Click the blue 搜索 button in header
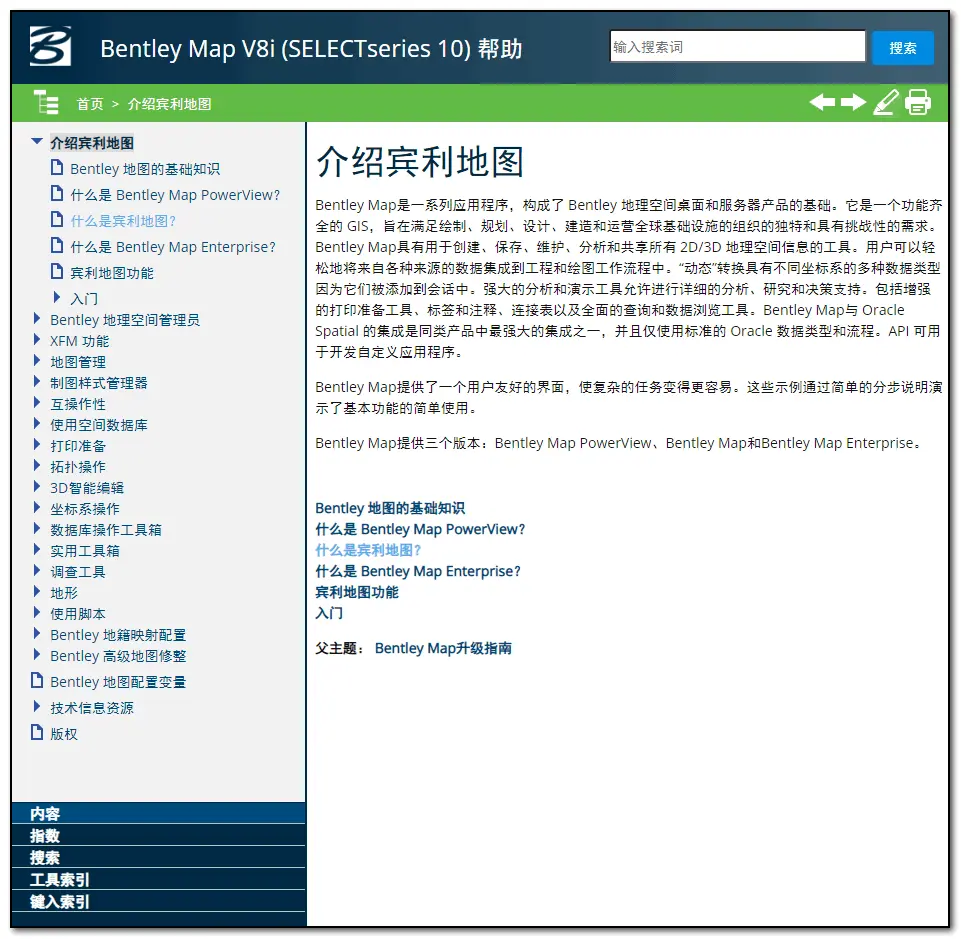This screenshot has width=961, height=939. 903,48
